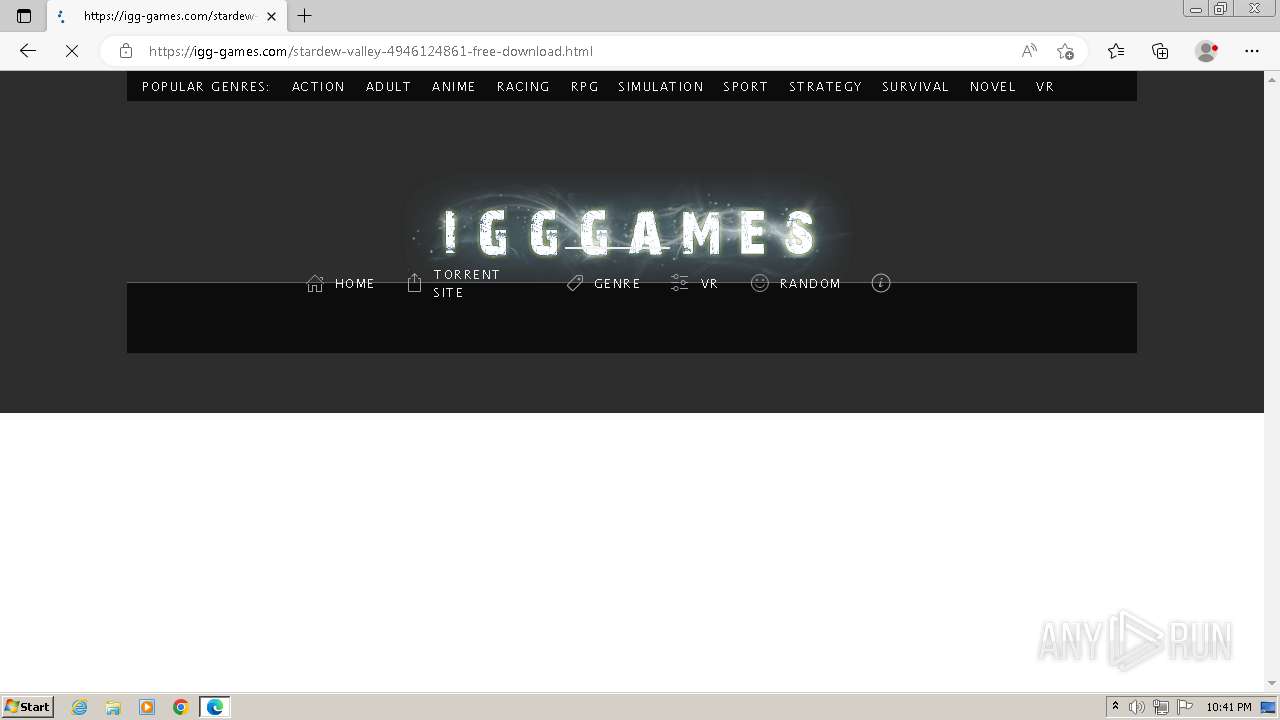Click Action Center flag tray icon
Image resolution: width=1280 pixels, height=720 pixels.
pos(1185,707)
